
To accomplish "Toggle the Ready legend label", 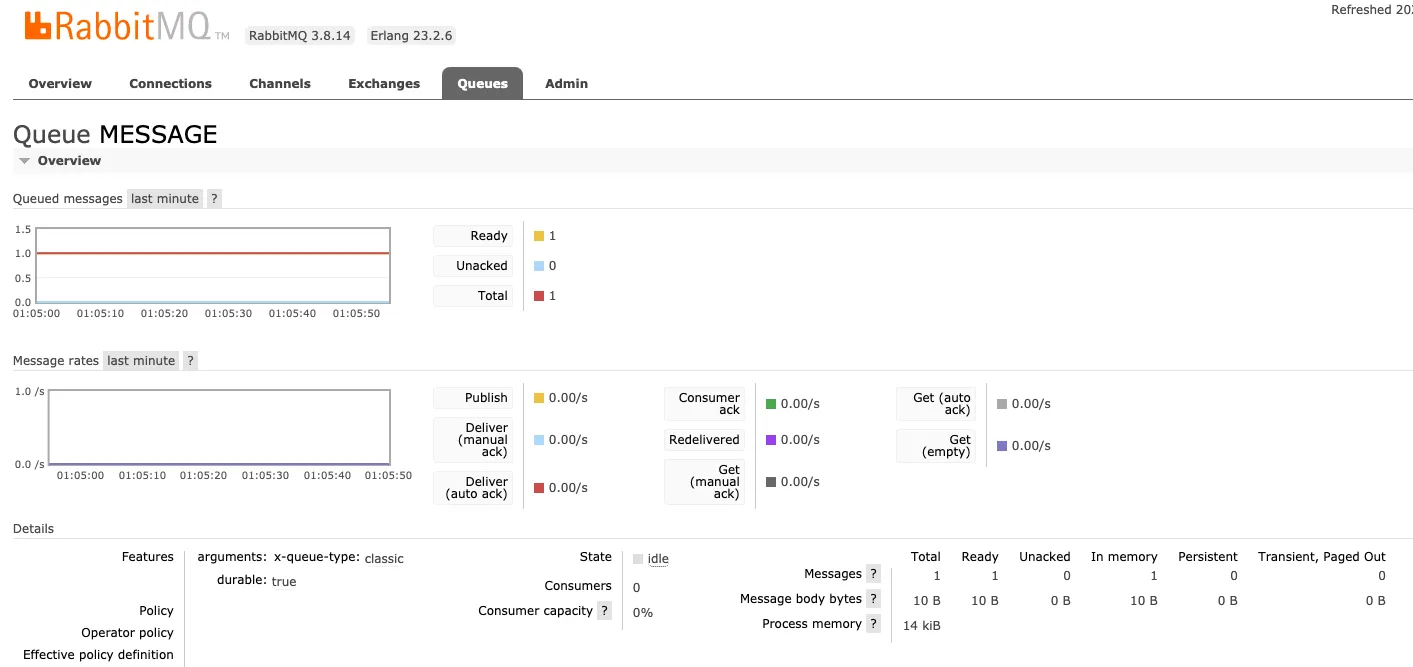I will coord(473,236).
